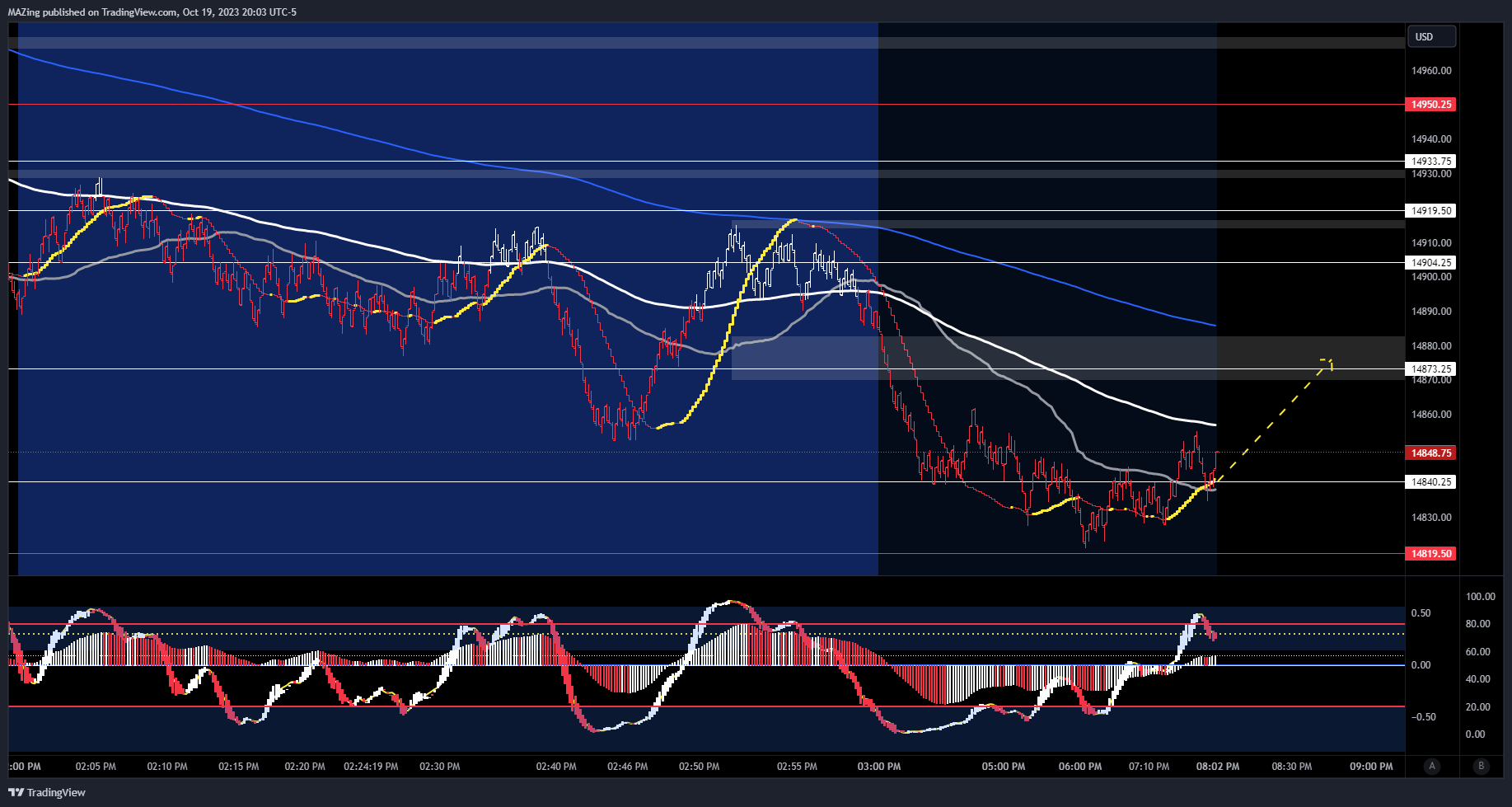Click the 09:00 PM time label
The width and height of the screenshot is (1512, 807).
coord(1371,767)
